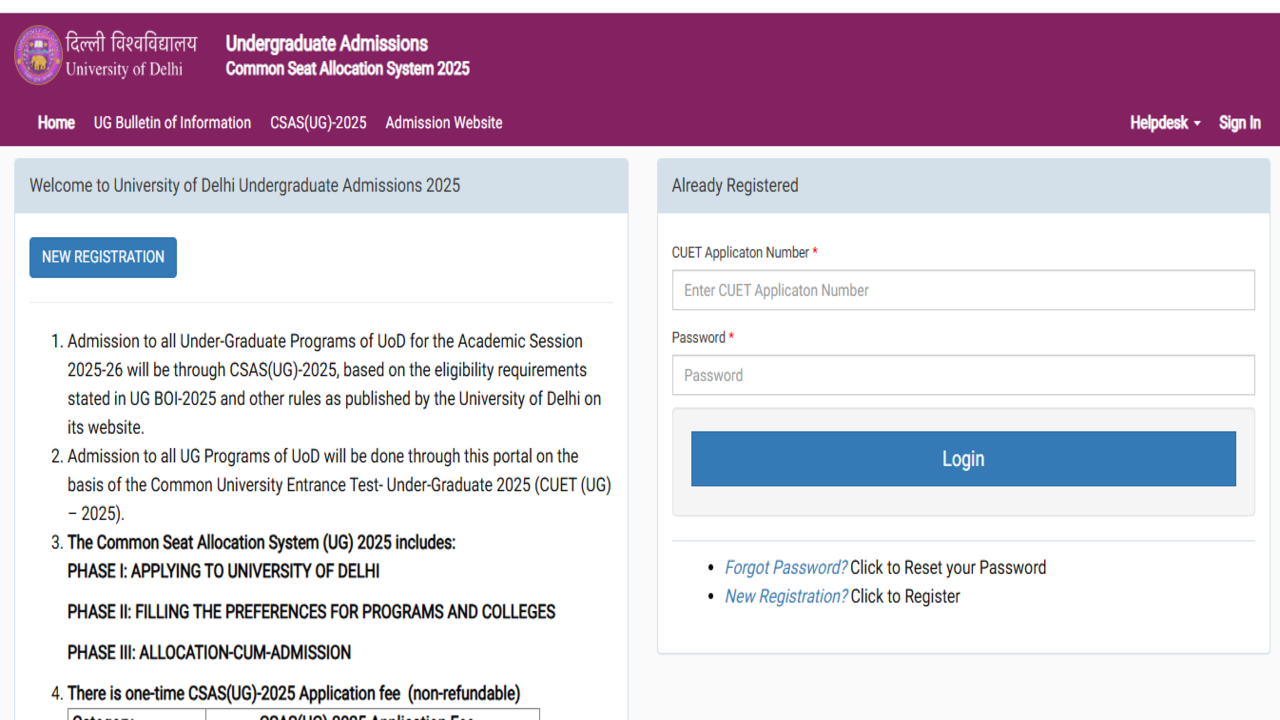This screenshot has width=1280, height=720.
Task: Open the Forgot Password? link
Action: pyautogui.click(x=786, y=568)
